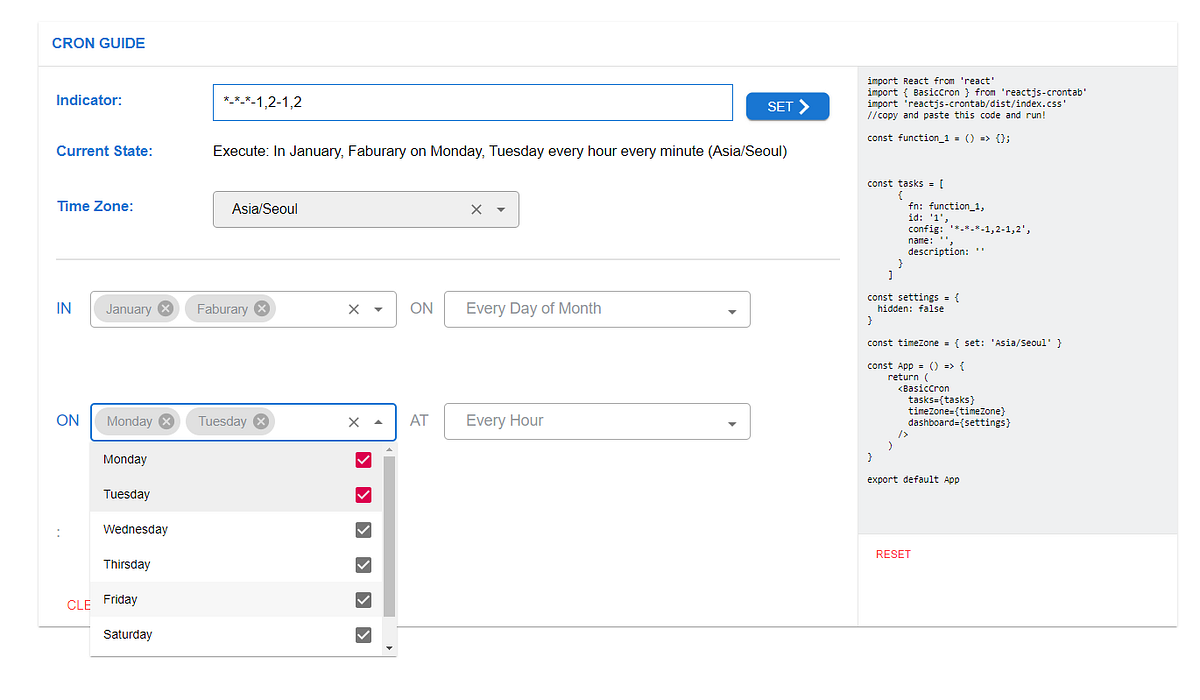The height and width of the screenshot is (700, 1200).
Task: Clear the Asia/Seoul time zone with its X icon
Action: tap(476, 209)
